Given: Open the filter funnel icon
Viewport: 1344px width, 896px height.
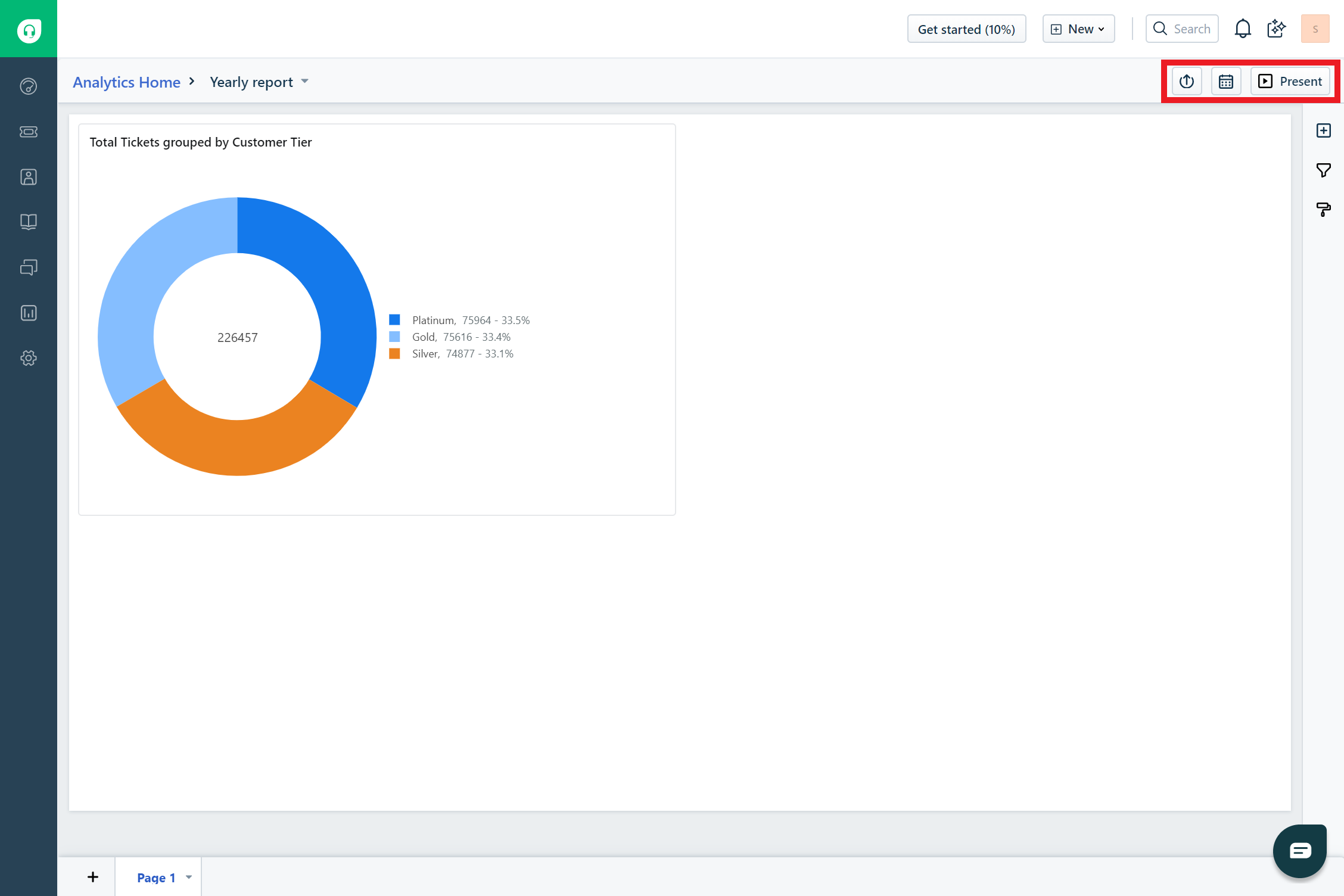Looking at the screenshot, I should pyautogui.click(x=1323, y=170).
